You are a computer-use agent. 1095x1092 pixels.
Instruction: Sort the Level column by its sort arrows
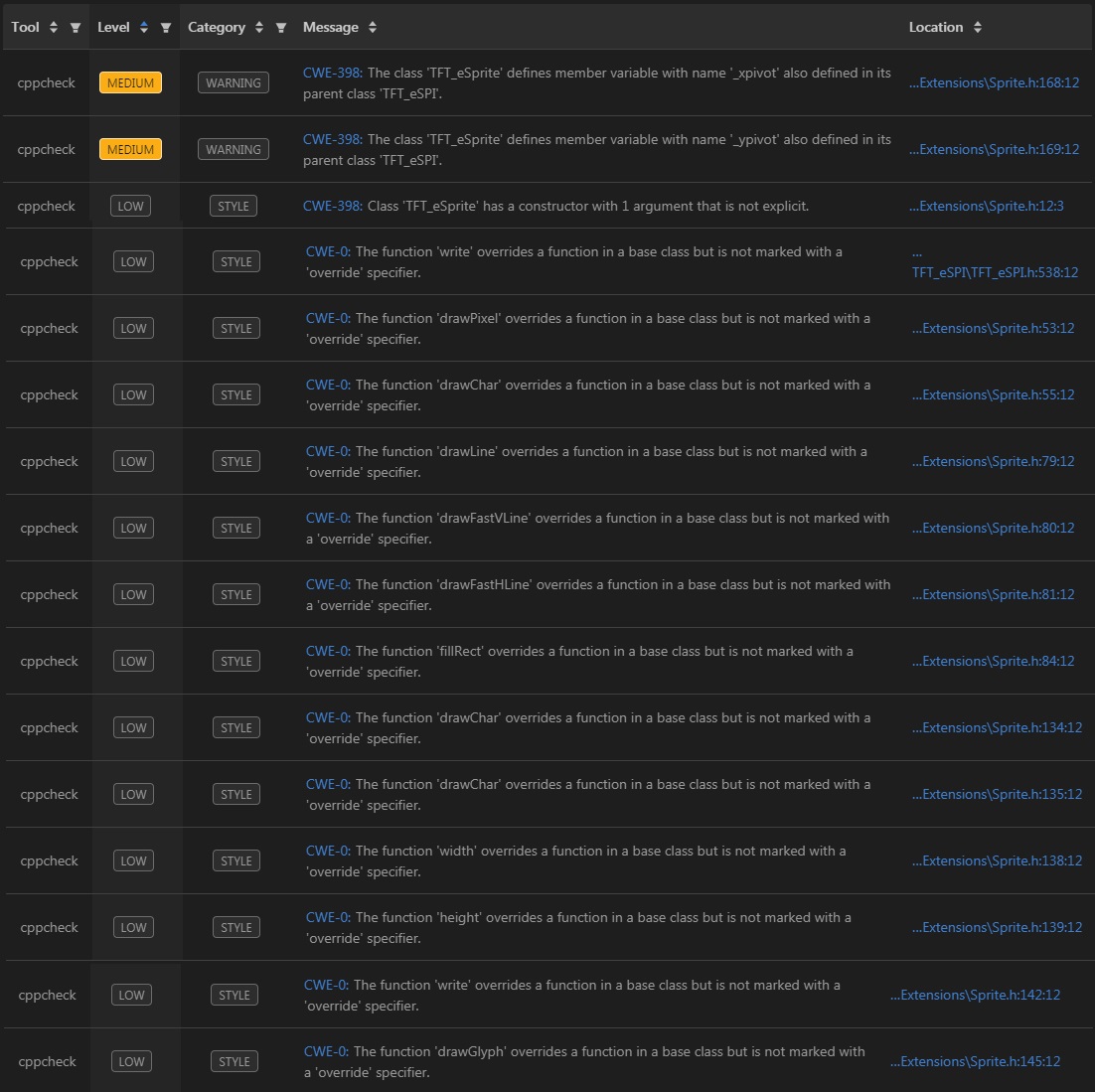tap(146, 27)
